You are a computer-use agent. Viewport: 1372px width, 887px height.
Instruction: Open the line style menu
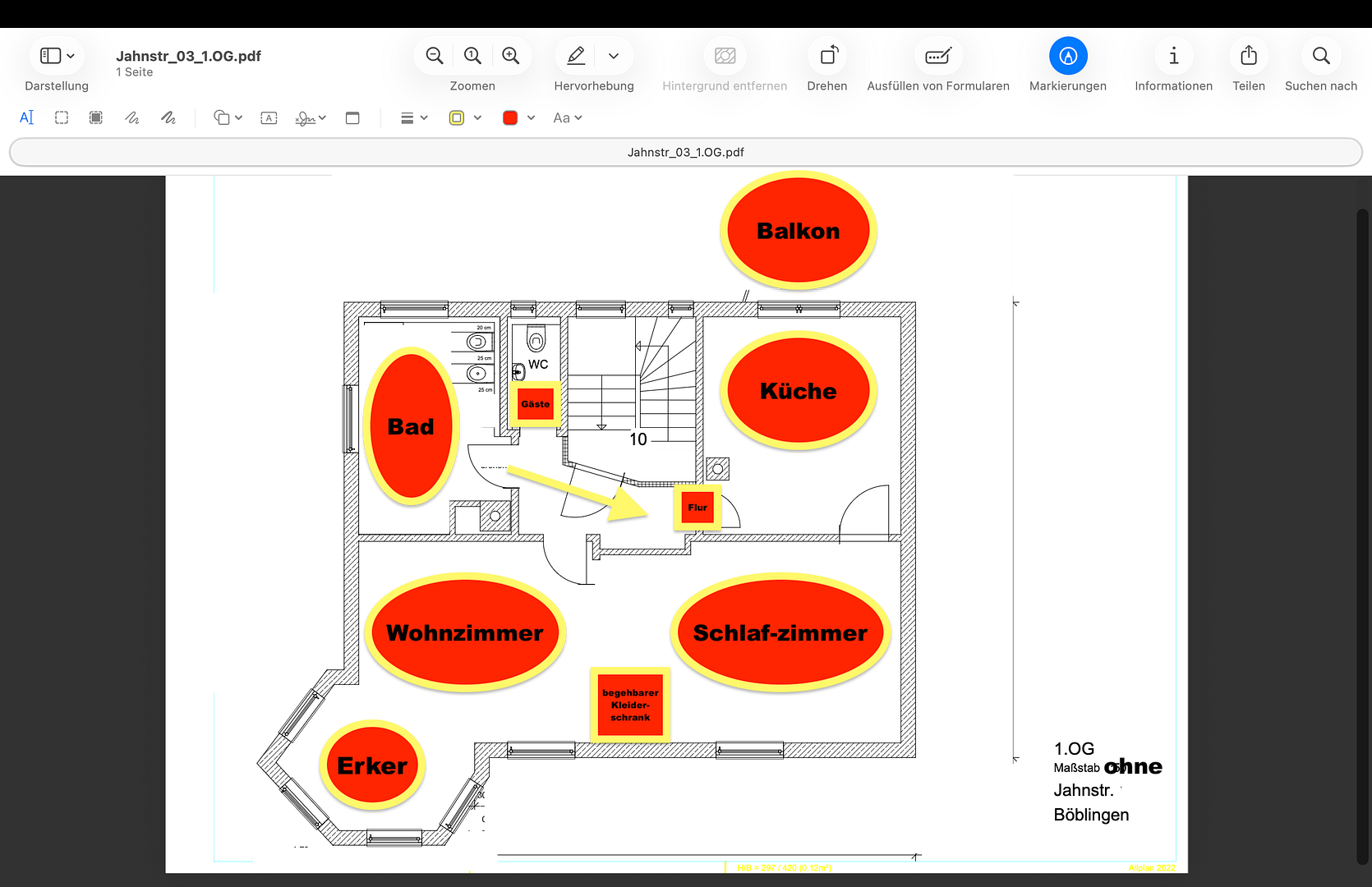click(x=413, y=118)
